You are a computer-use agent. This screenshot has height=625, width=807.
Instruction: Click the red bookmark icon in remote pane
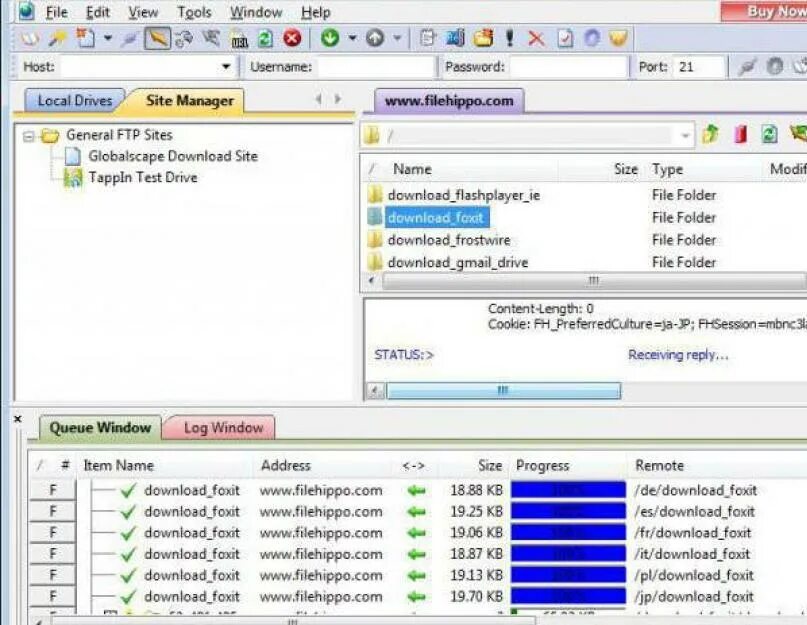[x=741, y=135]
